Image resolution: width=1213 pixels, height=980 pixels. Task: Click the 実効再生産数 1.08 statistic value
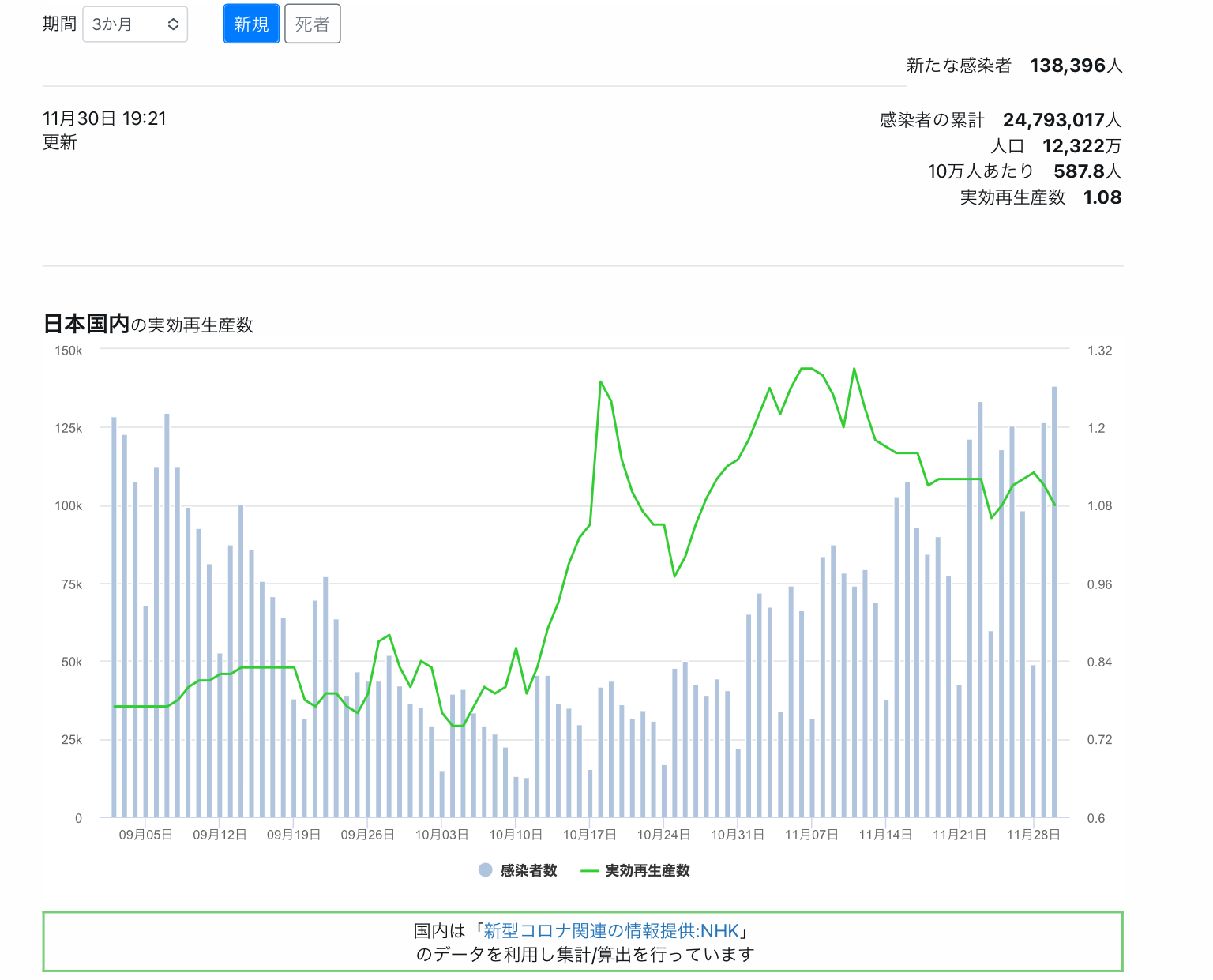click(x=1102, y=197)
